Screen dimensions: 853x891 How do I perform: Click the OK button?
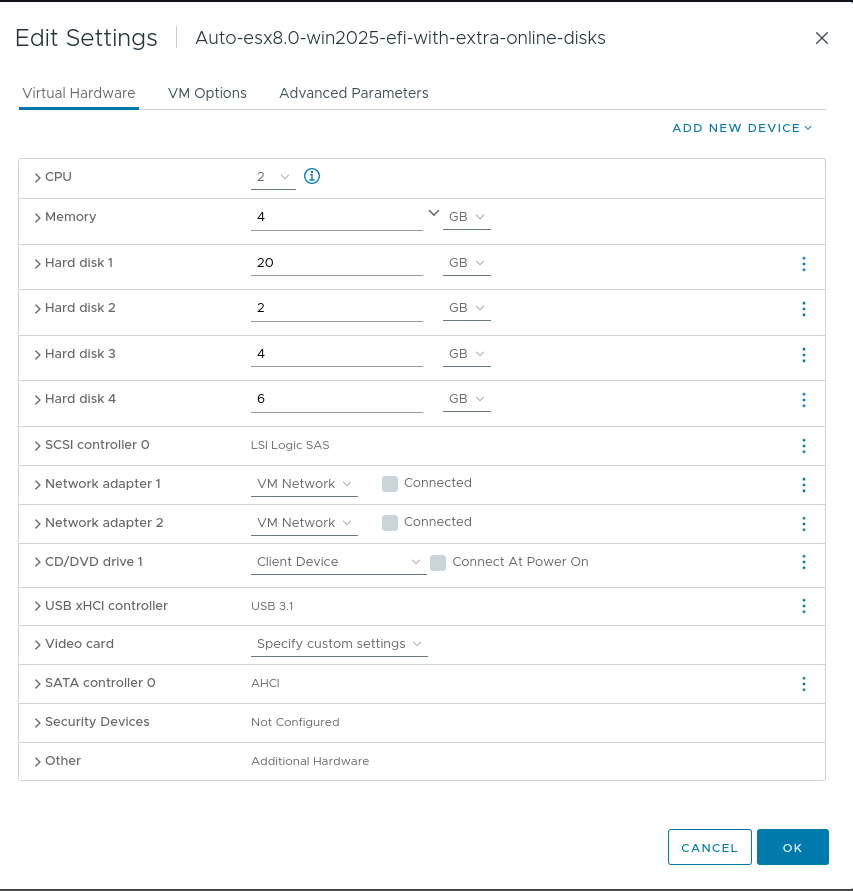[x=792, y=847]
